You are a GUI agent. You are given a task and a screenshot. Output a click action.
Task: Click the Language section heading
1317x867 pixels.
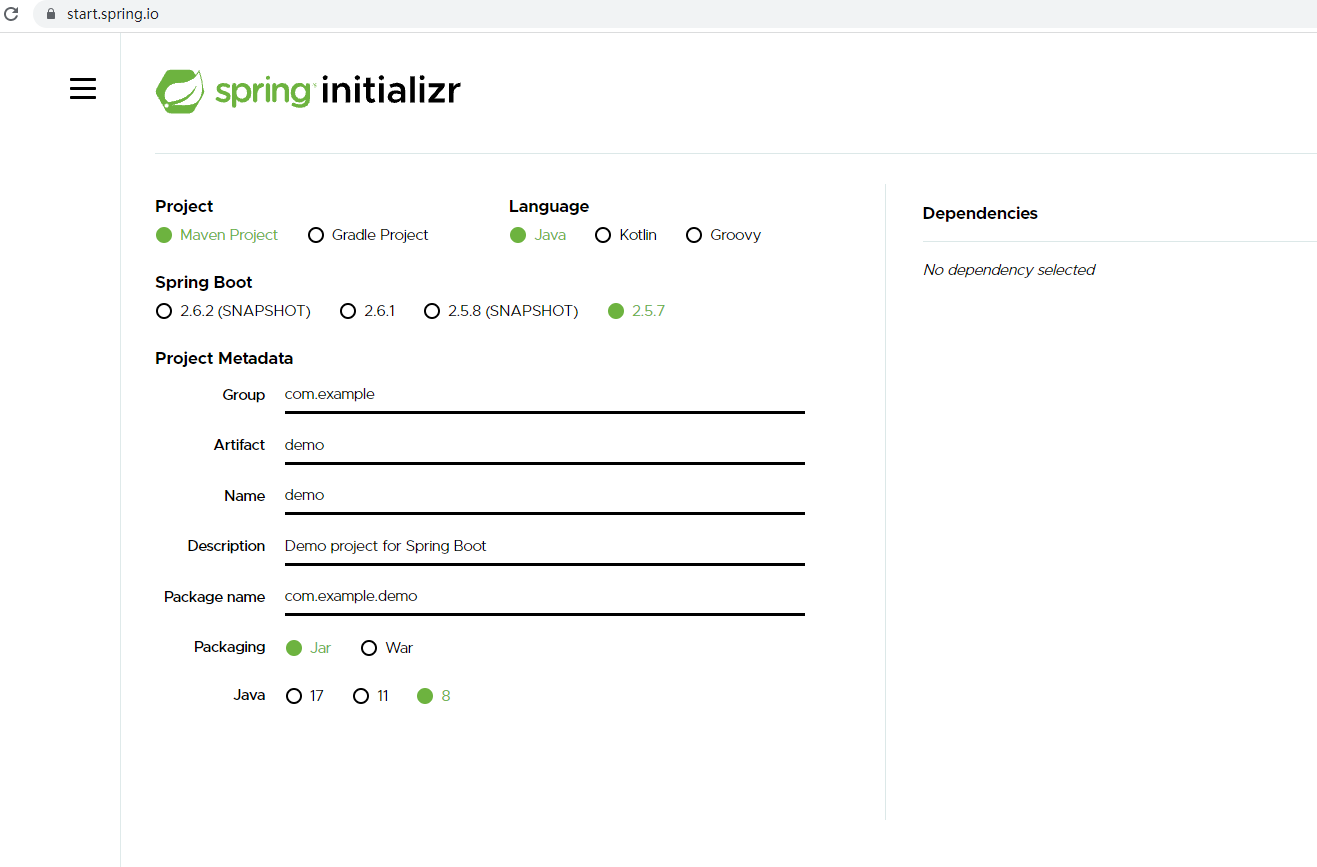click(x=549, y=206)
